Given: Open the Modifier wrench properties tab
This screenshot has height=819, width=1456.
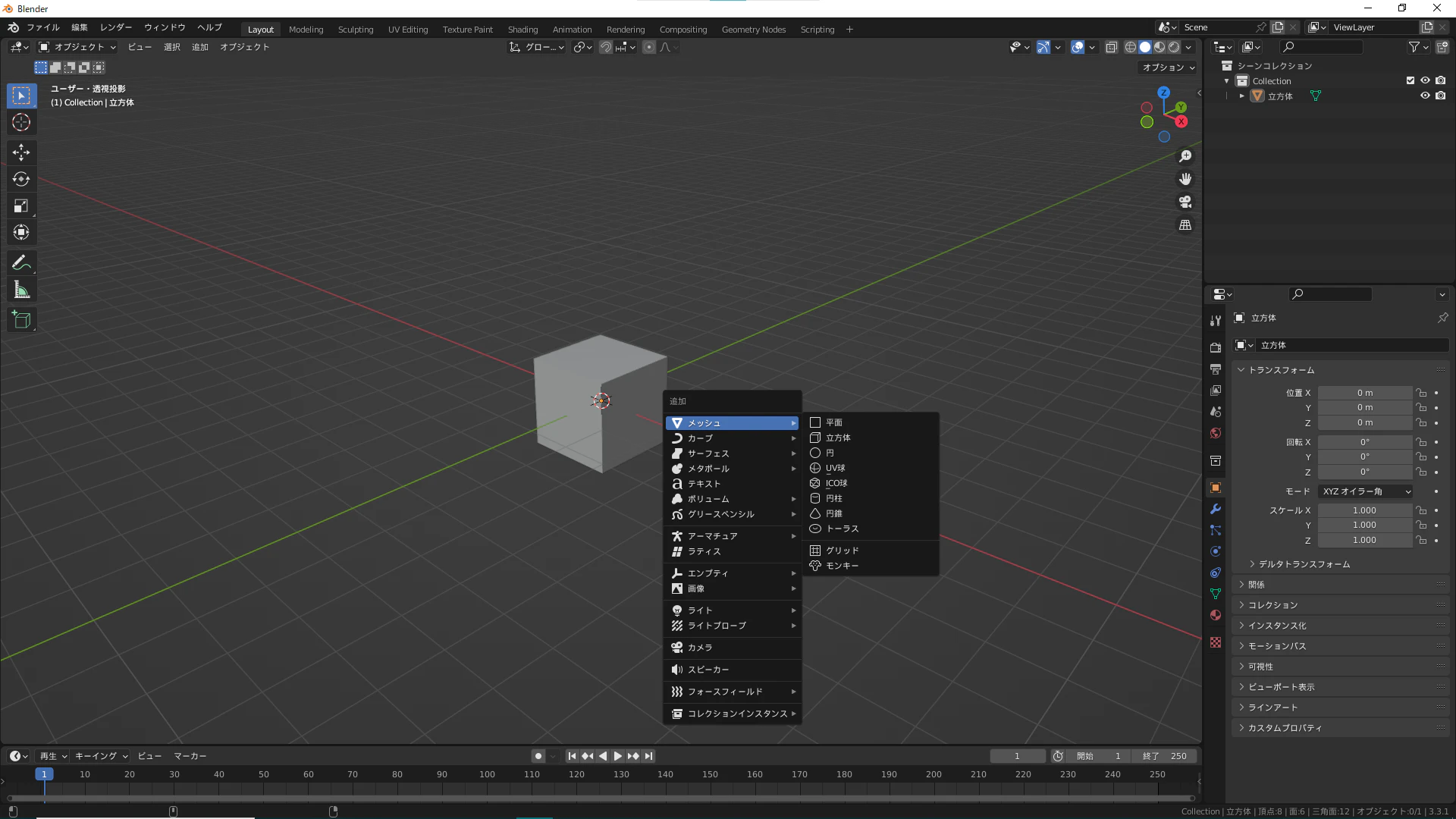Looking at the screenshot, I should coord(1216,509).
